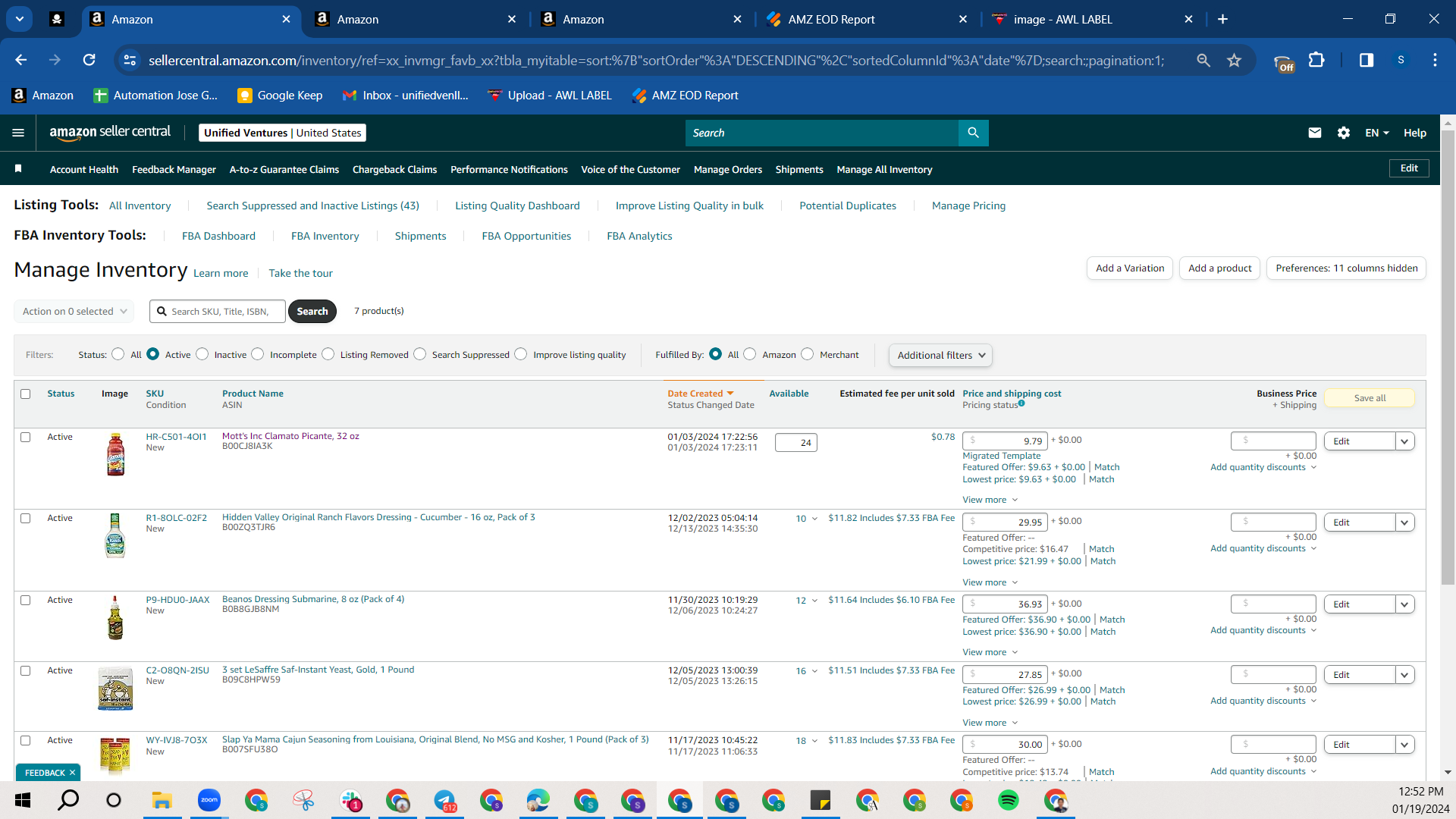Click the available quantity field showing 24
This screenshot has height=819, width=1456.
point(795,443)
